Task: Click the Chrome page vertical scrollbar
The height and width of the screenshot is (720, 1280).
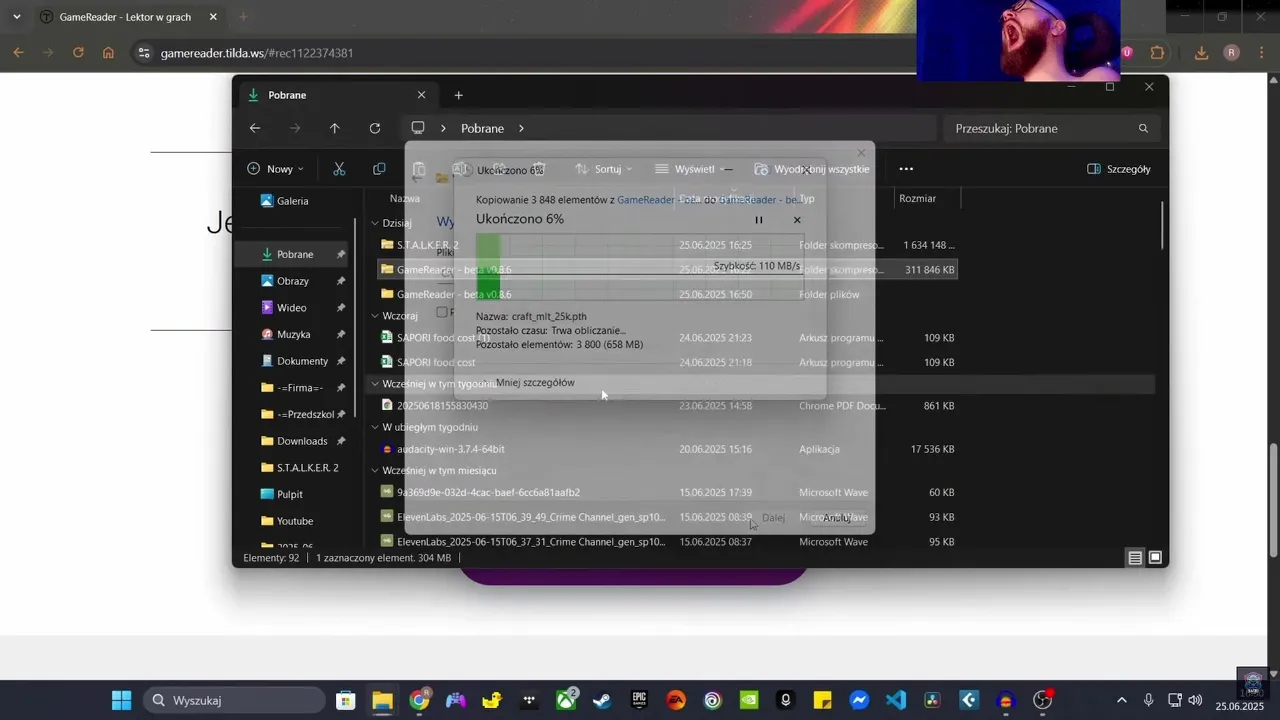Action: pyautogui.click(x=1273, y=500)
